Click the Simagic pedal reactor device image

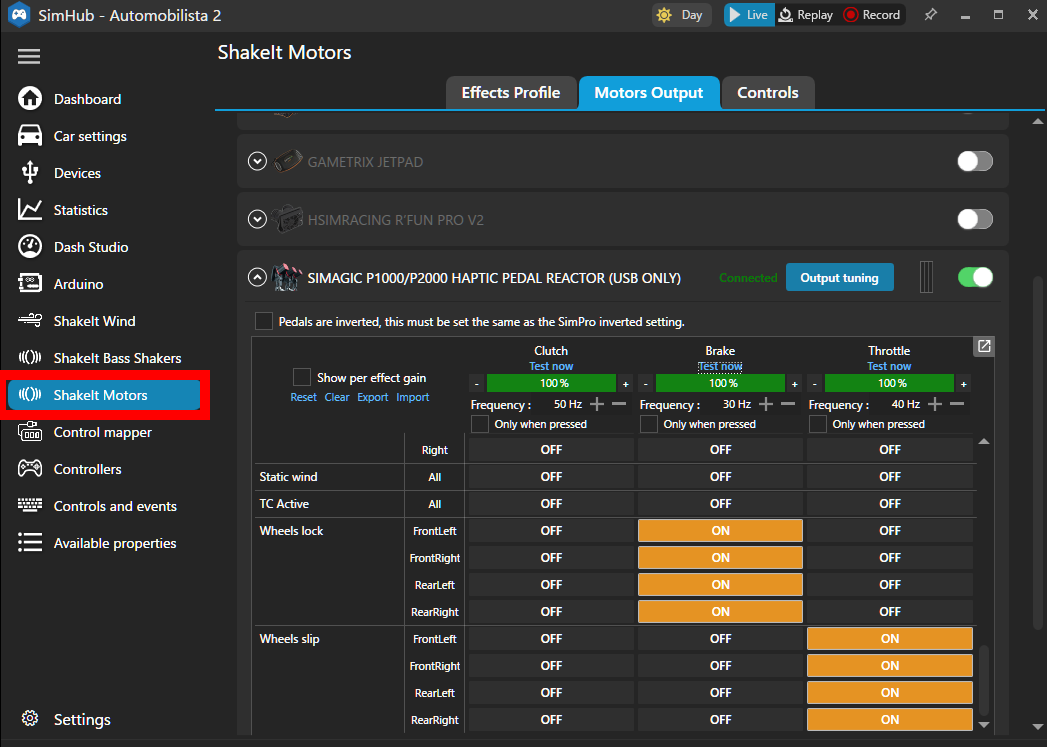coord(286,277)
